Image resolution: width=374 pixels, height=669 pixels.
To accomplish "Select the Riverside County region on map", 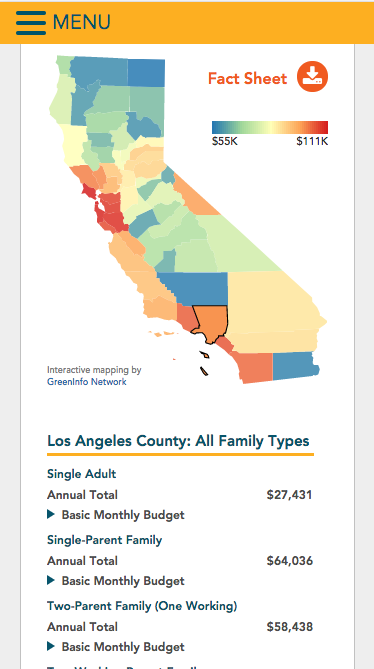I will coord(275,341).
